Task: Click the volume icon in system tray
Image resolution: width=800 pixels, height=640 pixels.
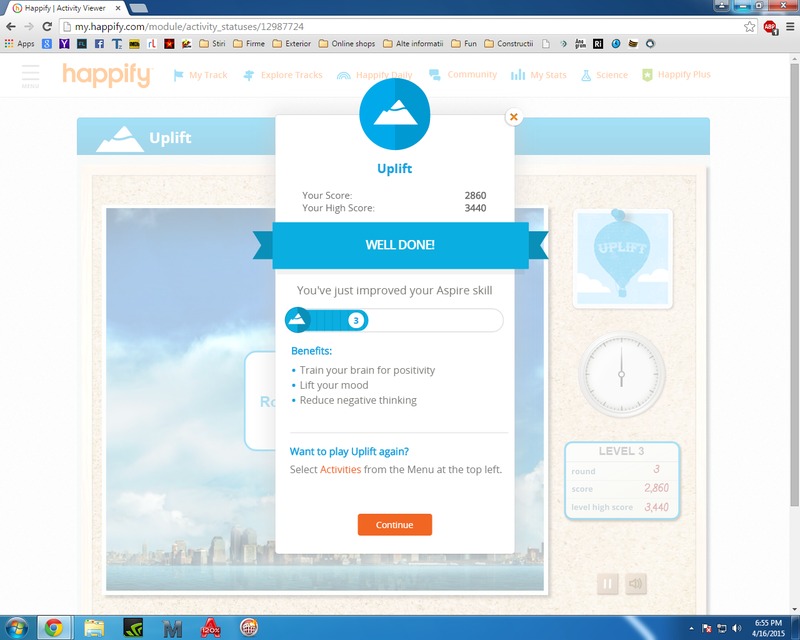Action: (736, 628)
